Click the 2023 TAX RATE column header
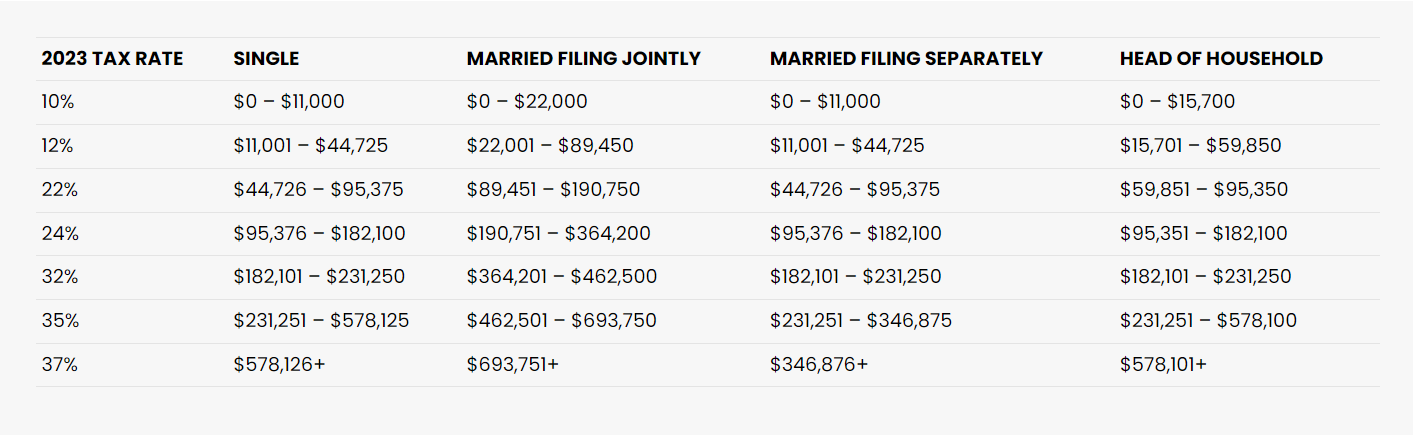 112,59
